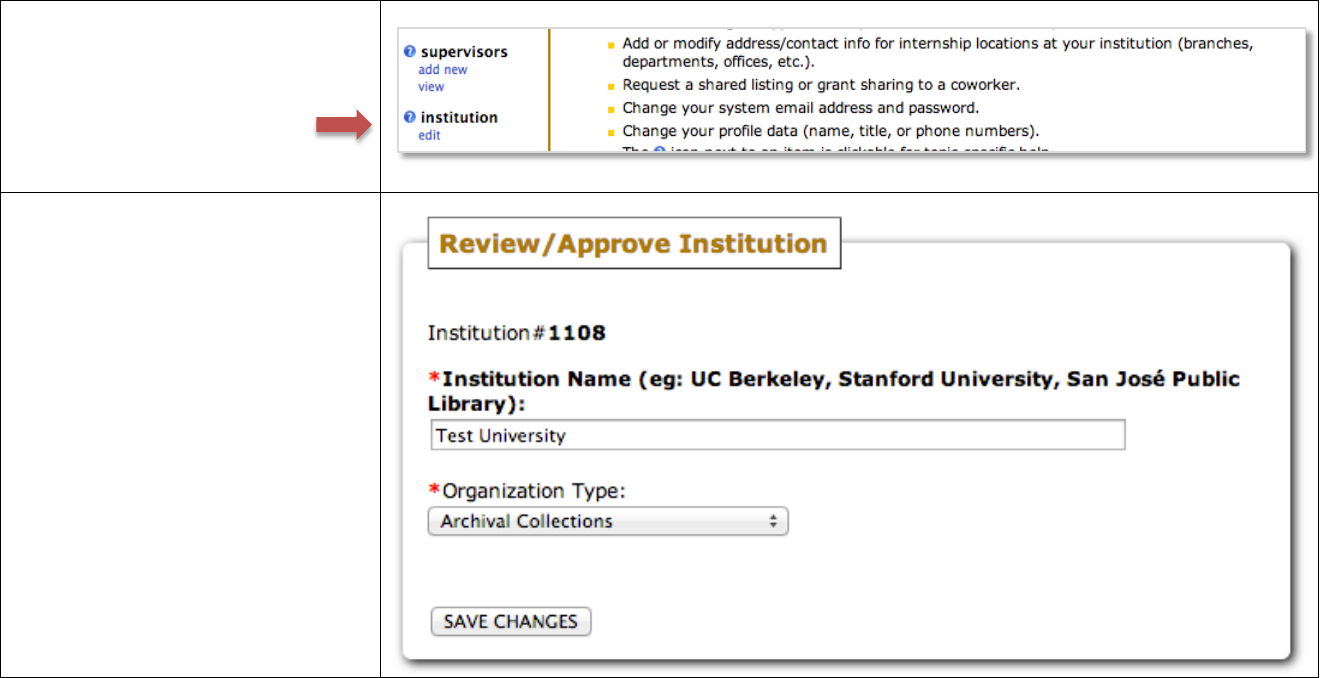Click yellow bullet before 'Change your system email'

pyautogui.click(x=611, y=109)
